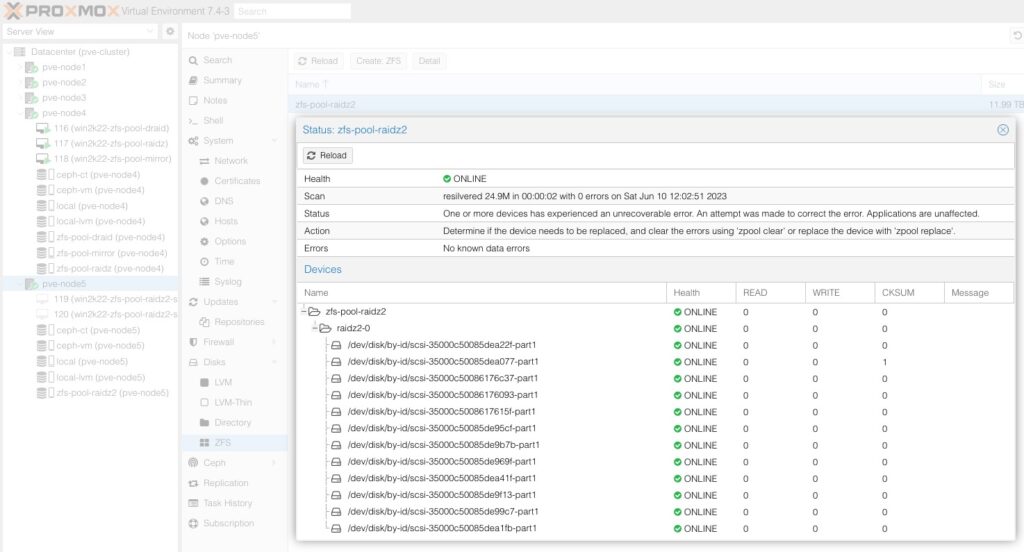The width and height of the screenshot is (1024, 552).
Task: Select storage ceph-vm (pve-node5)
Action: [x=99, y=346]
